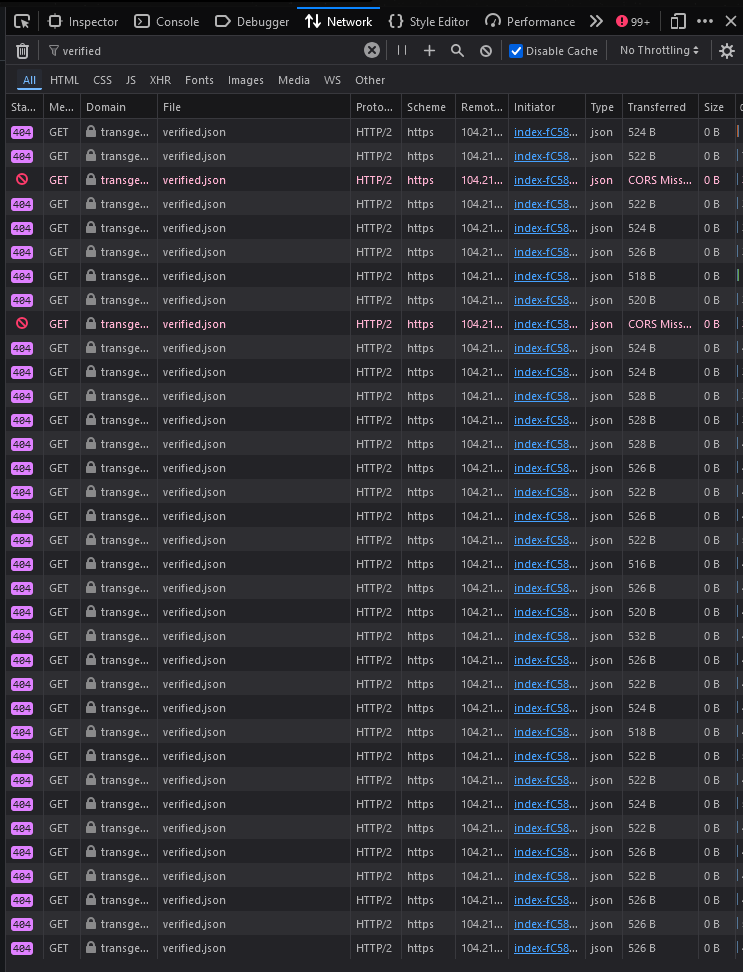Click the plus icon in the toolbar
The image size is (743, 972).
(429, 51)
